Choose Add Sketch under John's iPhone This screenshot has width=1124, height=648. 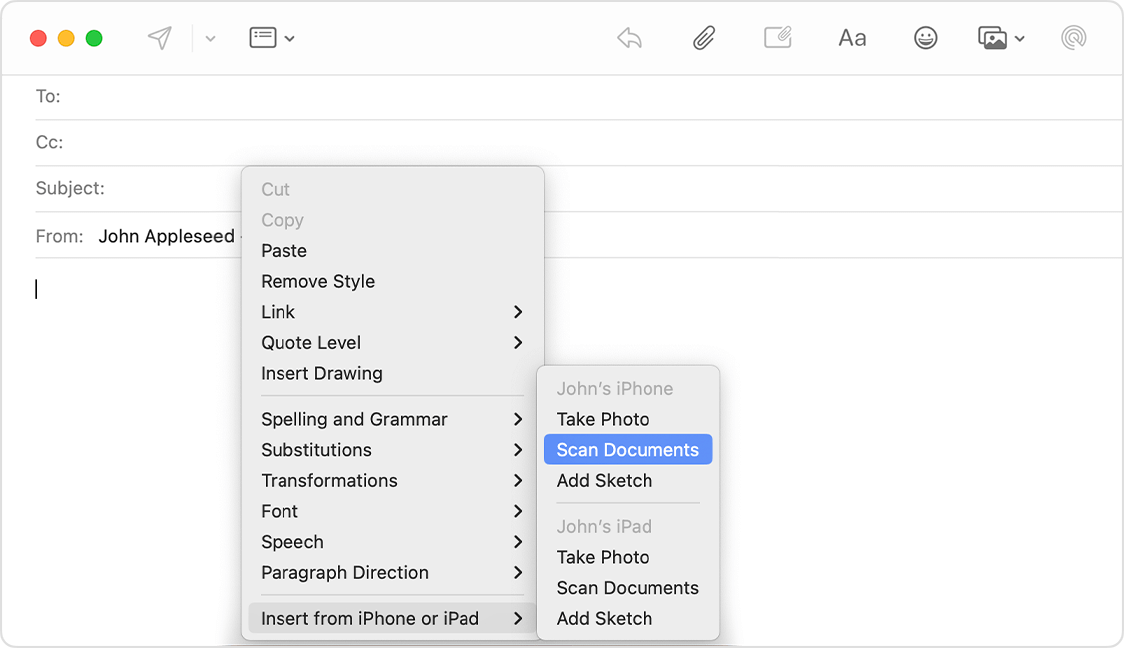pos(605,480)
